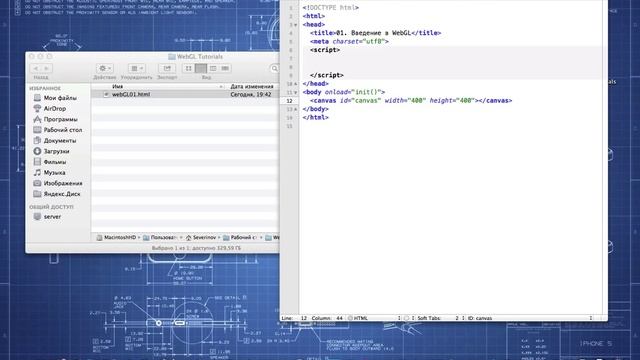The image size is (640, 360).
Task: Open Музыка in Finder sidebar
Action: [x=54, y=173]
